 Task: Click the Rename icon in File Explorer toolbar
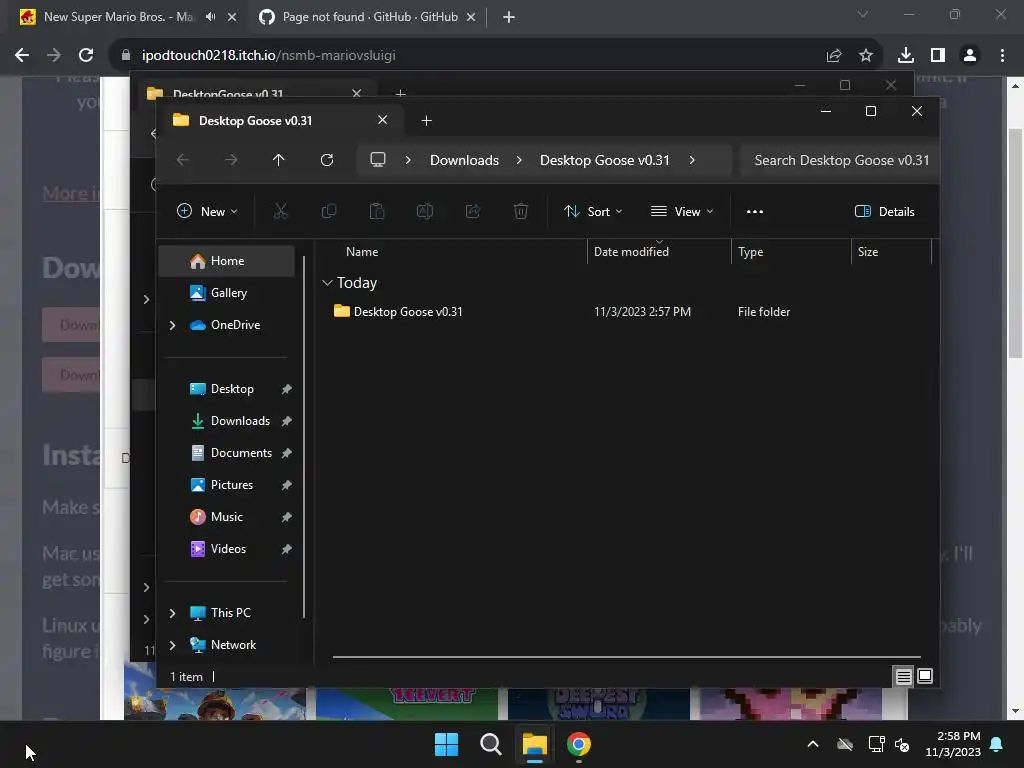pos(424,211)
